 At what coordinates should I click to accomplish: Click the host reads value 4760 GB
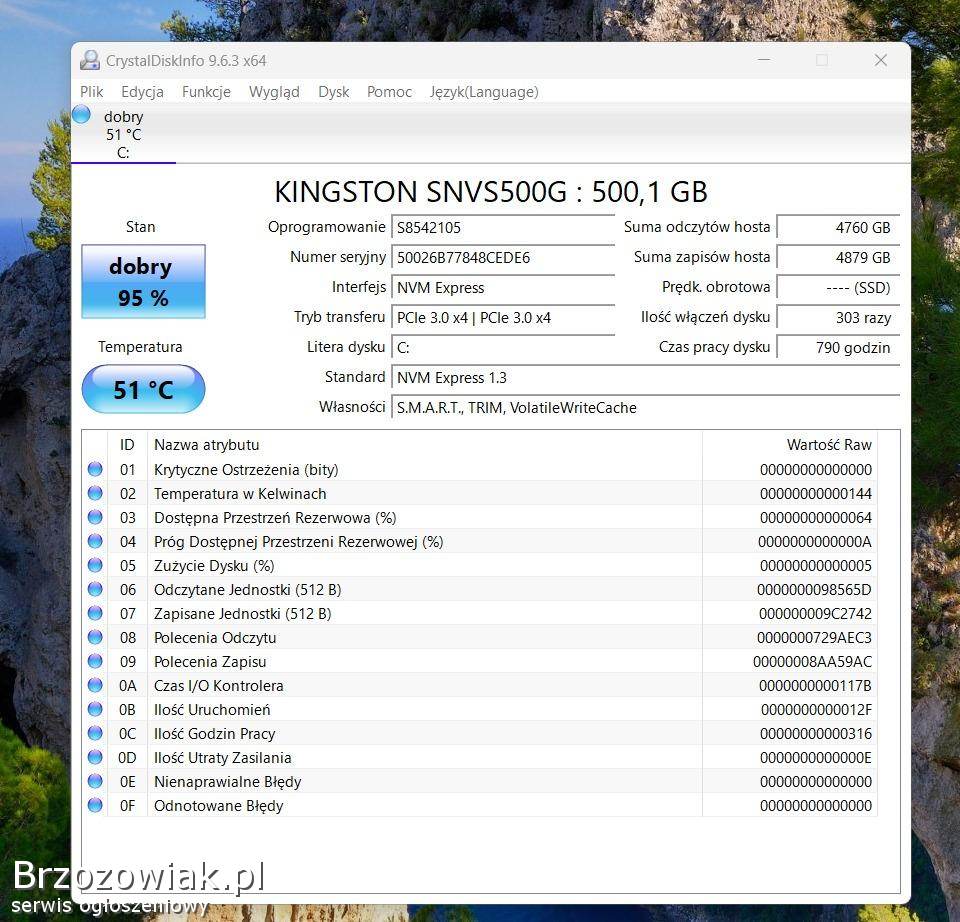[838, 228]
